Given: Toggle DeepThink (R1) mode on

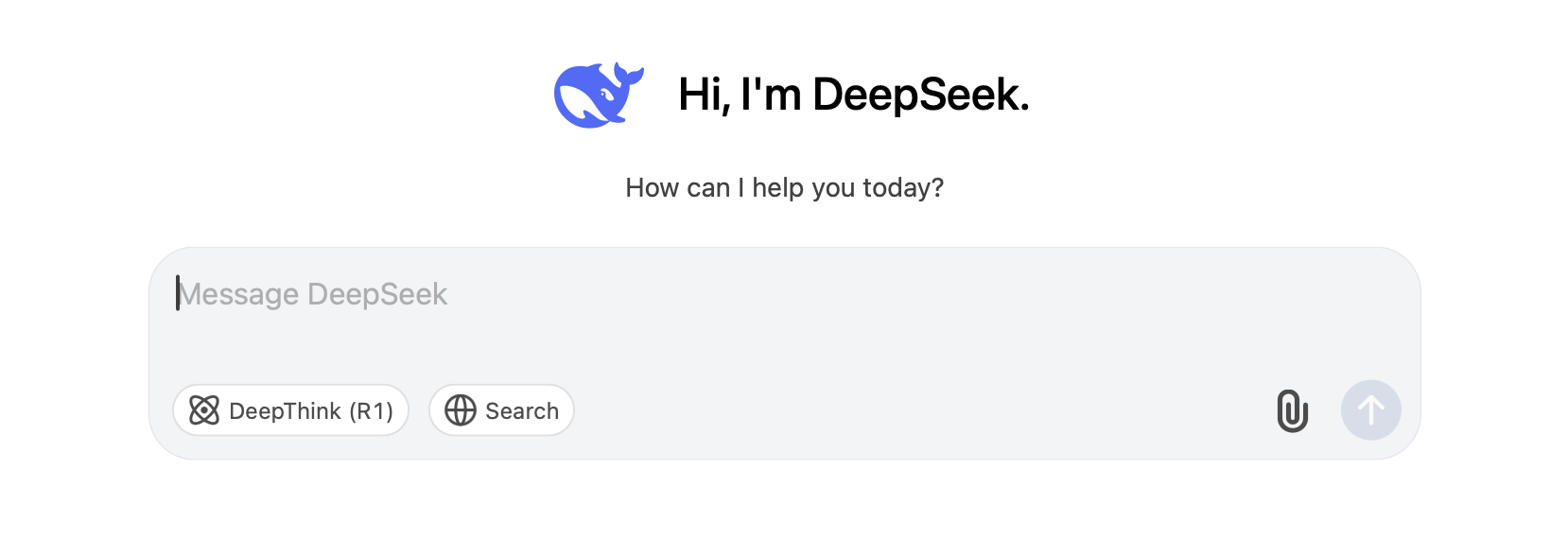Looking at the screenshot, I should (x=290, y=410).
